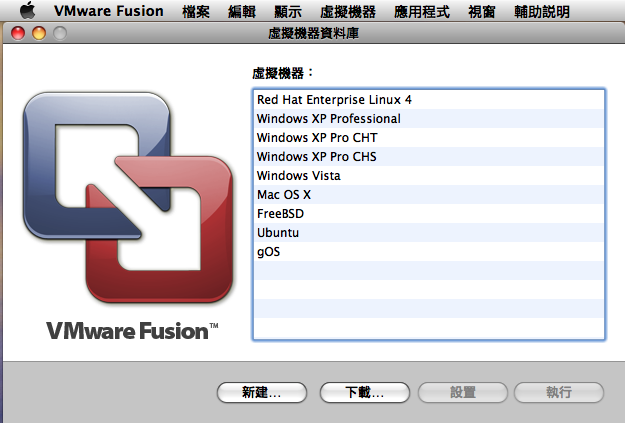Open the 輔助說明 menu
The width and height of the screenshot is (625, 423).
[x=542, y=11]
